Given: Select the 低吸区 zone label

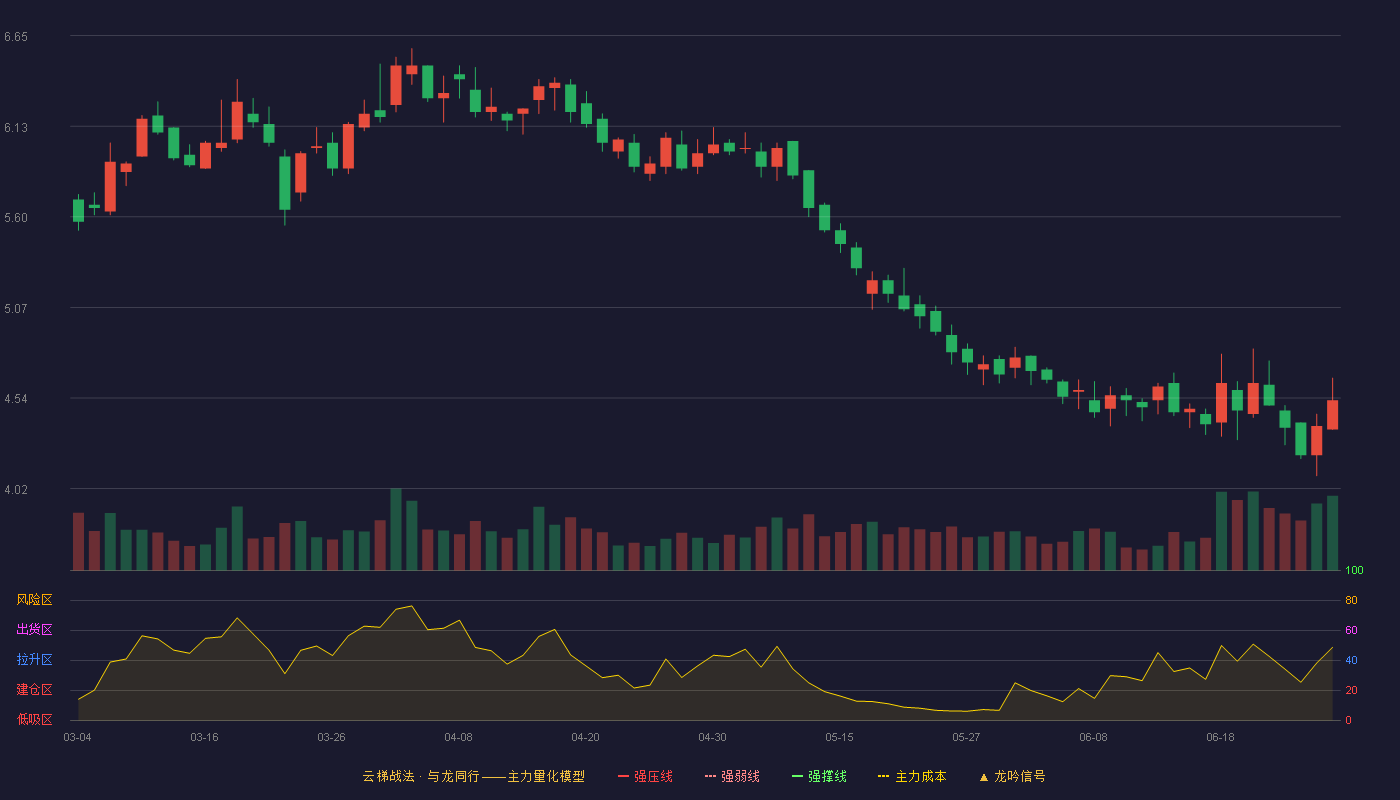Looking at the screenshot, I should (x=34, y=720).
